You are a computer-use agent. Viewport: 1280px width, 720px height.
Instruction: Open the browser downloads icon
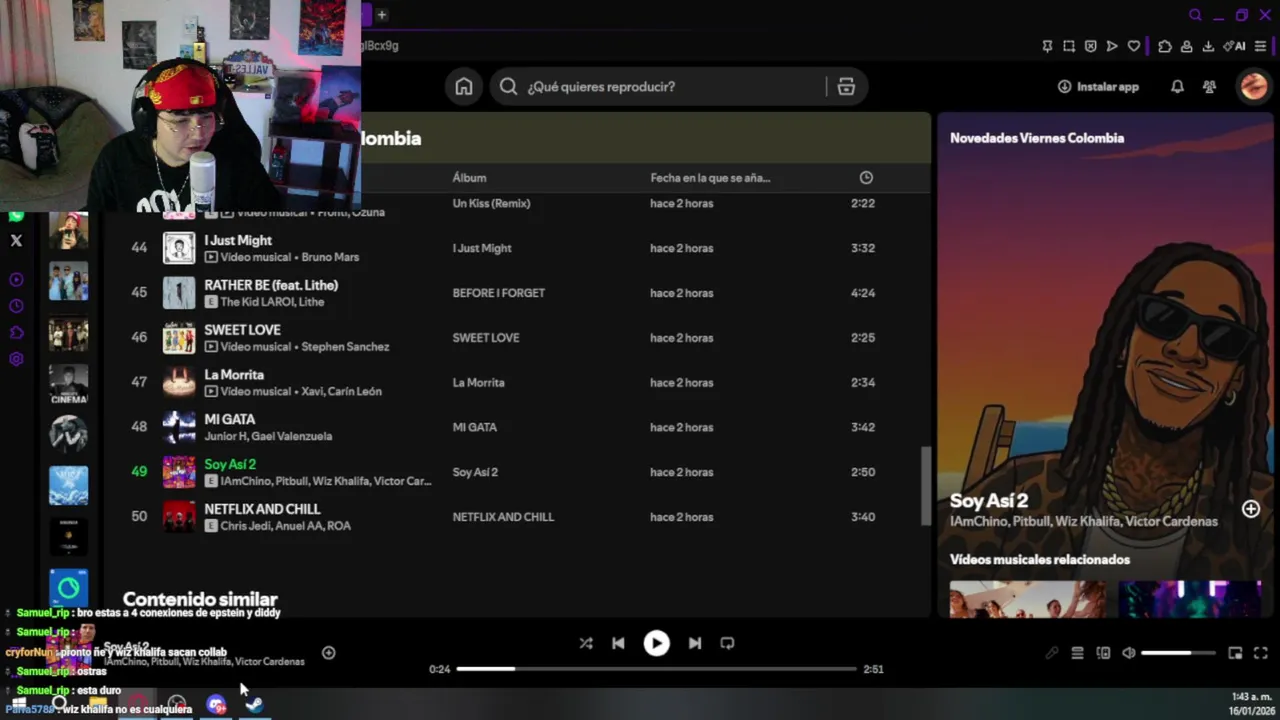1208,46
